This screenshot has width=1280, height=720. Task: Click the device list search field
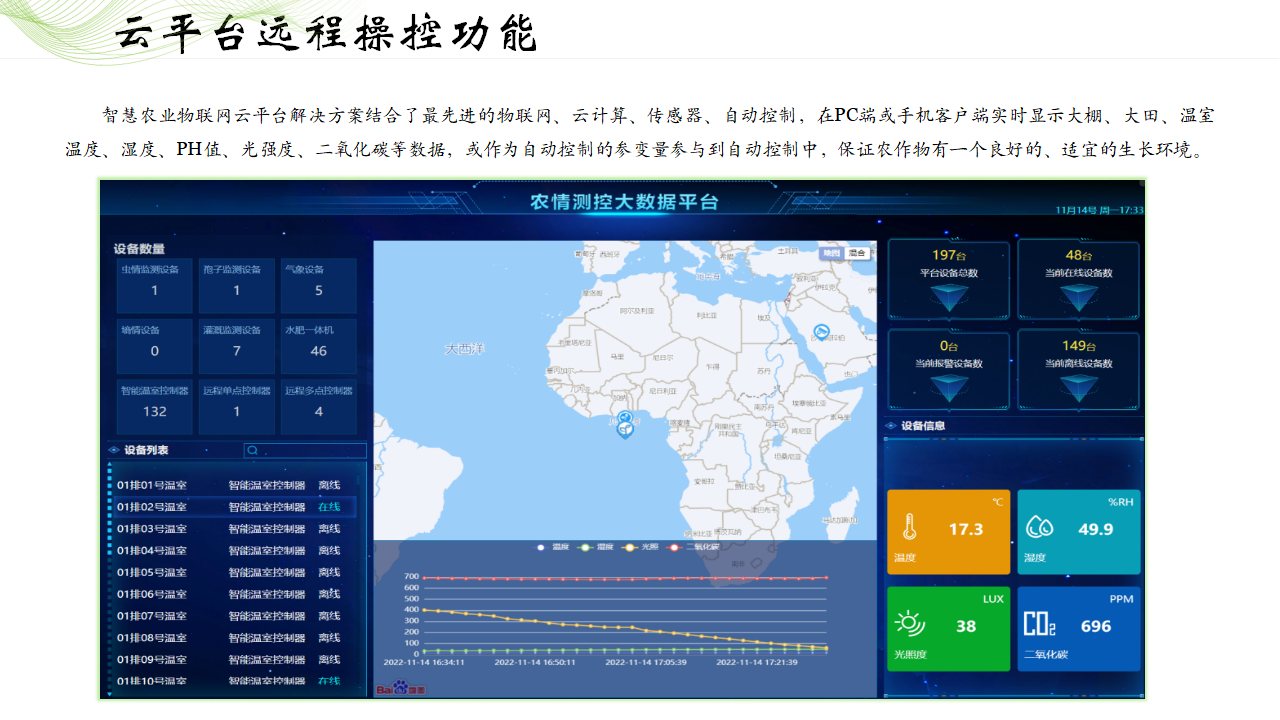click(305, 451)
